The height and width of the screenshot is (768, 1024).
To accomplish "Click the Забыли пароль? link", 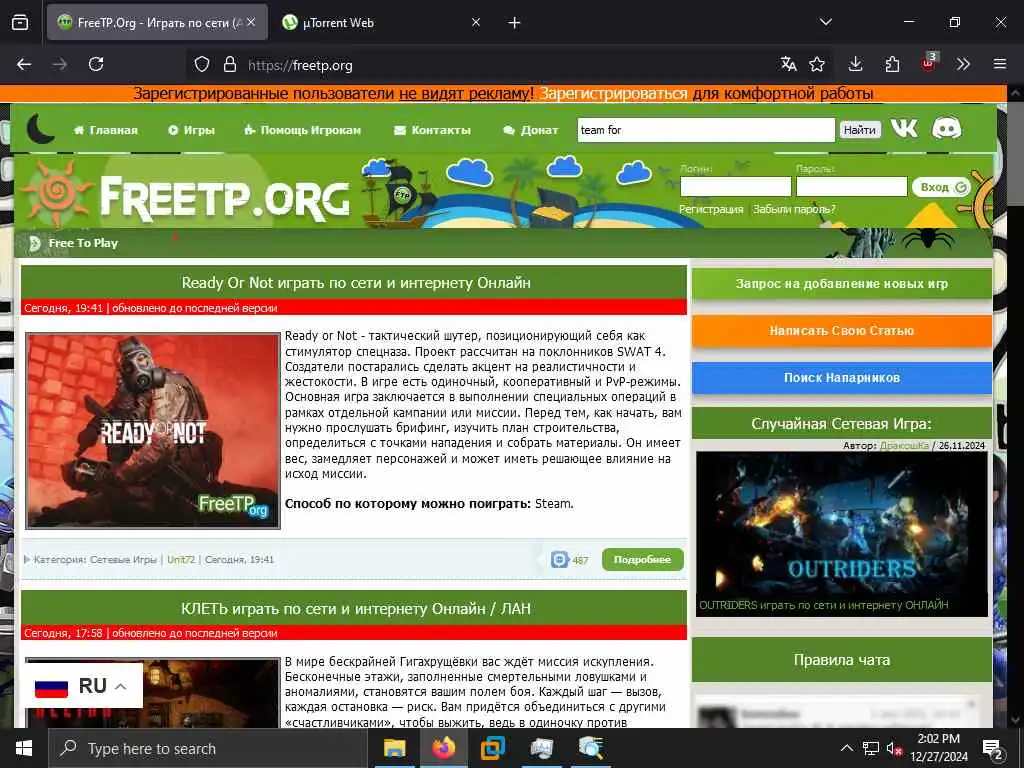I will point(794,209).
